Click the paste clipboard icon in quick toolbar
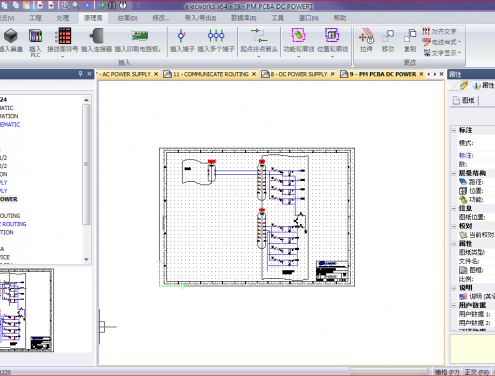This screenshot has height=376, width=495. [x=26, y=5]
